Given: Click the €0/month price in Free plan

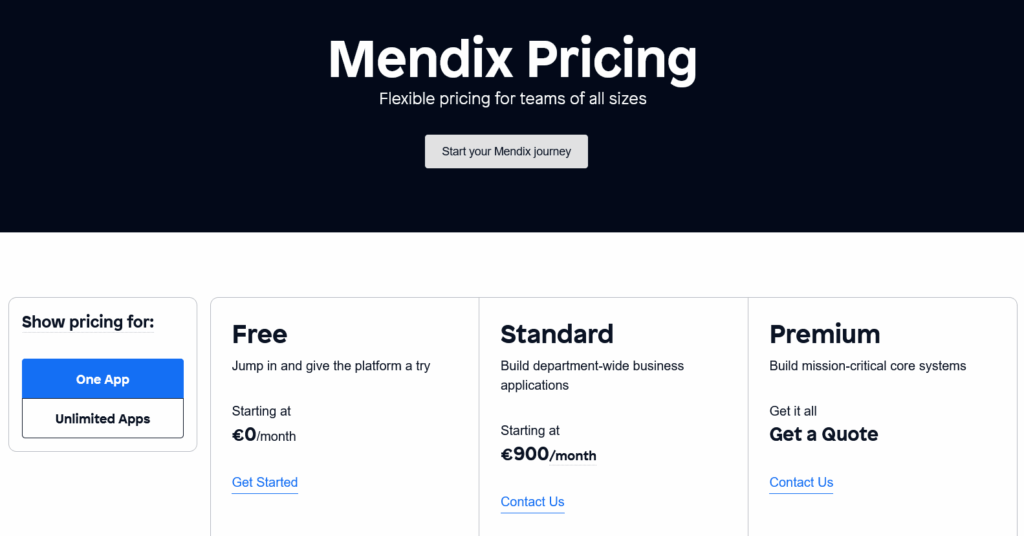Looking at the screenshot, I should [264, 435].
